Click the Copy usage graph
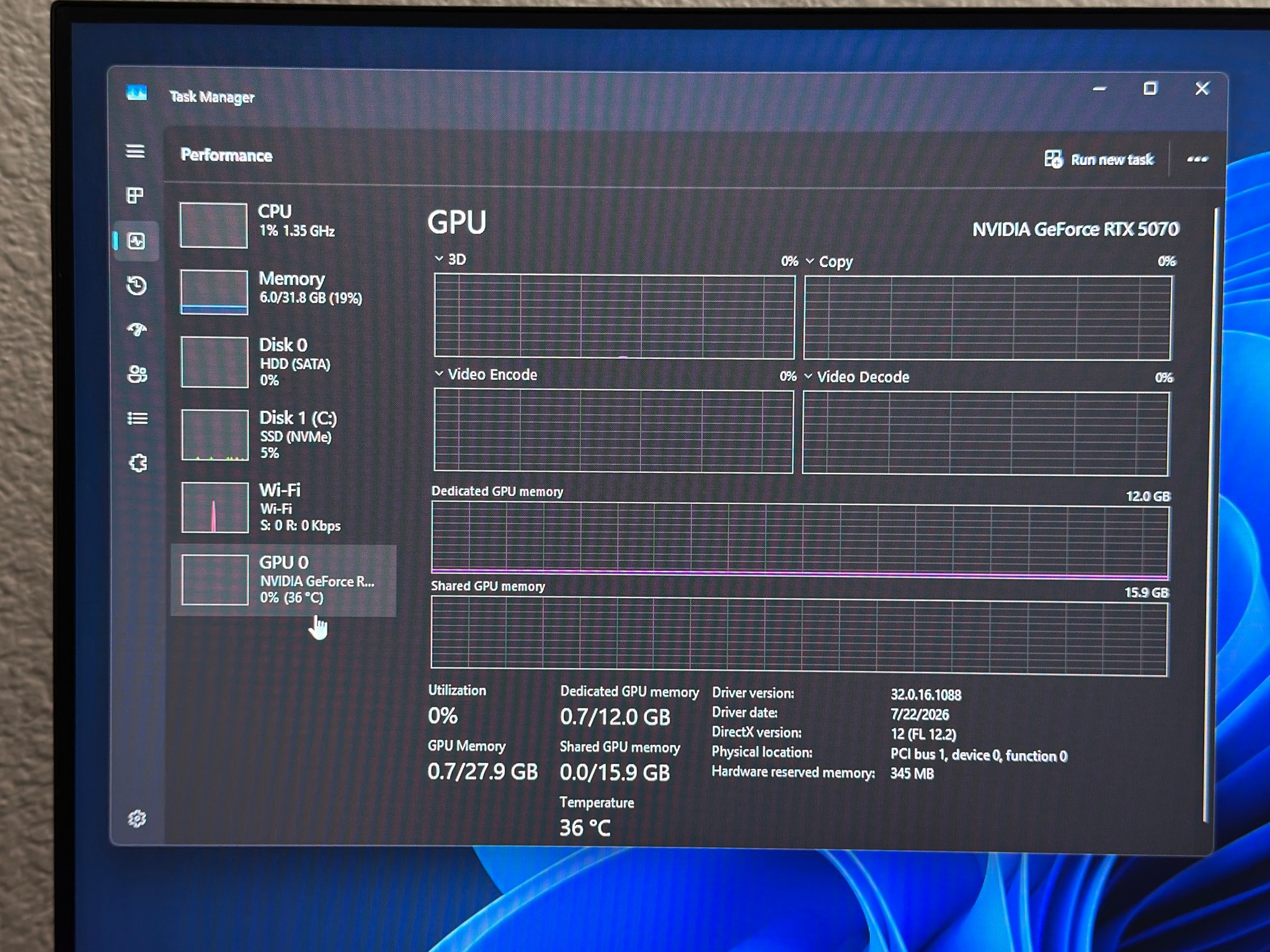Viewport: 1270px width, 952px height. [988, 318]
